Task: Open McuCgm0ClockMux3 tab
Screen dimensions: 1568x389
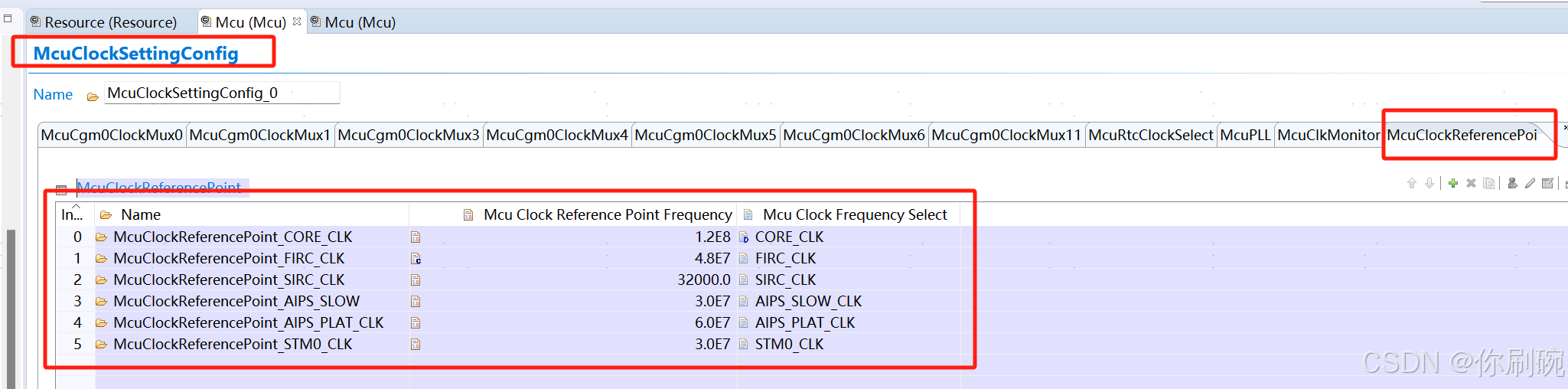Action: (x=409, y=136)
